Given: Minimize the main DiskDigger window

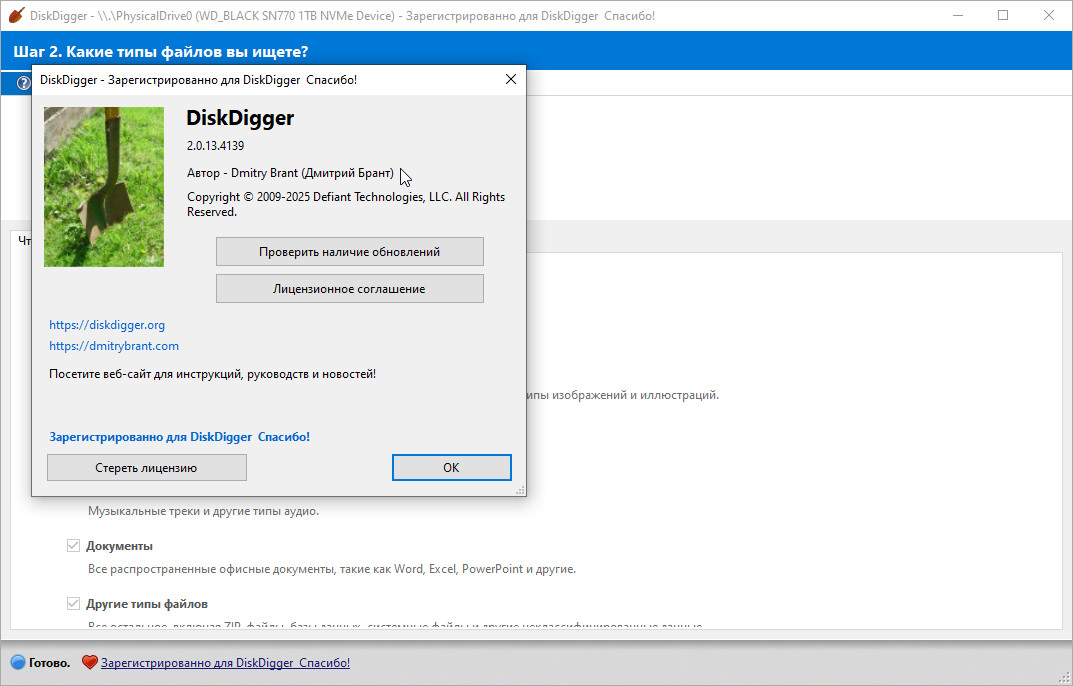Looking at the screenshot, I should pyautogui.click(x=957, y=16).
